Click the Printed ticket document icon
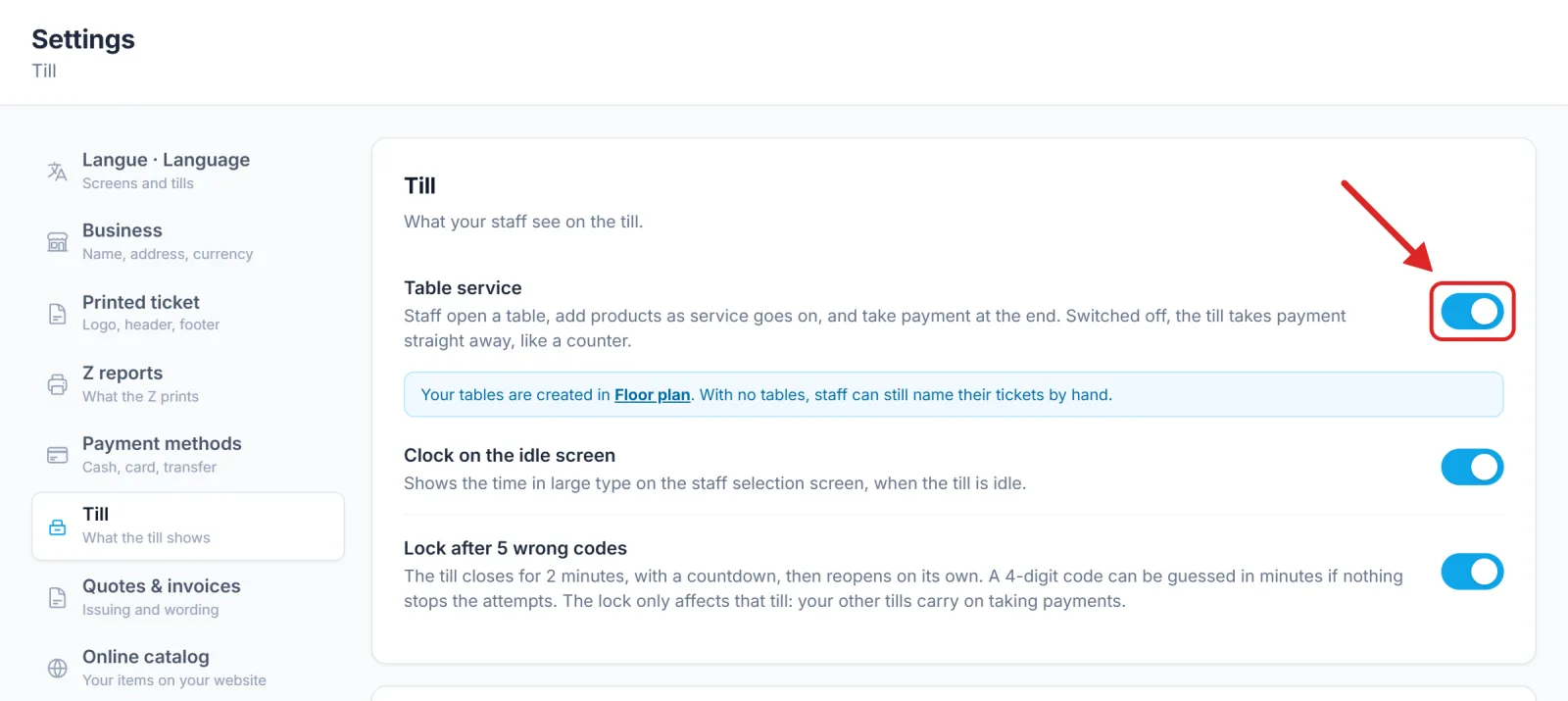This screenshot has width=1568, height=701. [58, 314]
